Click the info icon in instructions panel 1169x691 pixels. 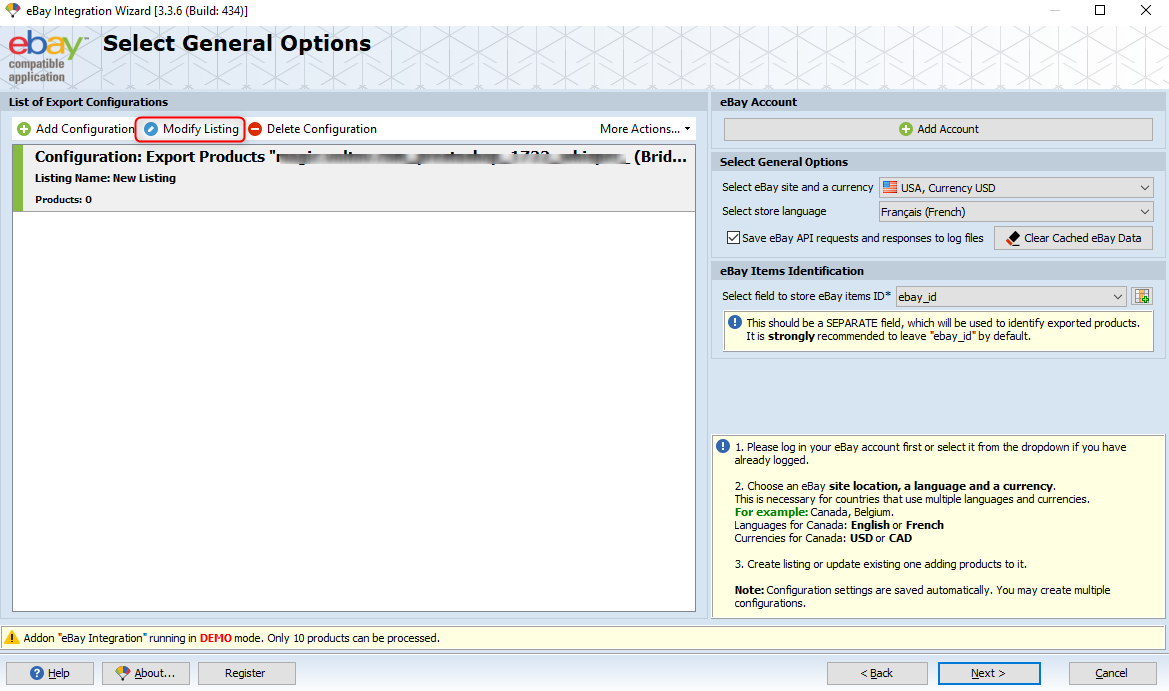coord(723,447)
